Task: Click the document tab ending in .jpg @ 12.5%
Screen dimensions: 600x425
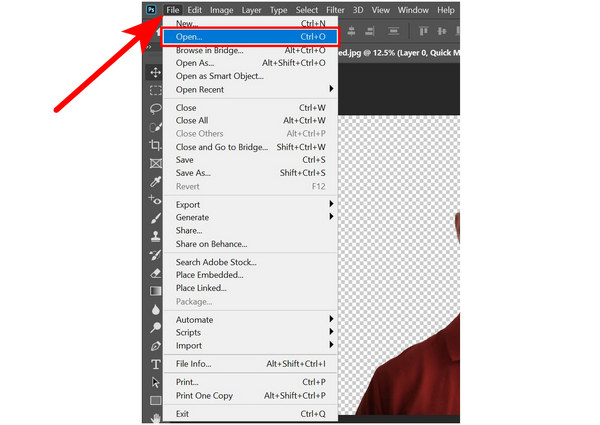Action: coord(399,53)
